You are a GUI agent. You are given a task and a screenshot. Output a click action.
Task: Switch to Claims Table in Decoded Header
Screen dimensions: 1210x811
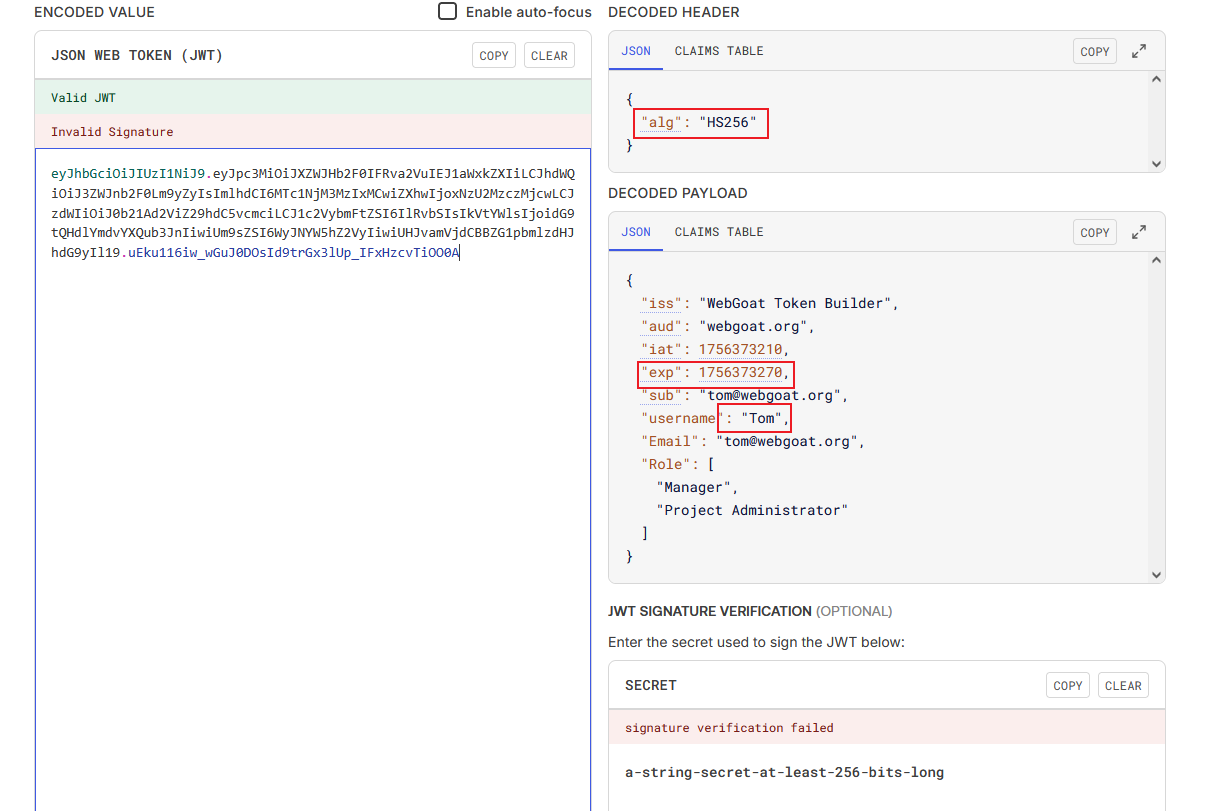click(719, 51)
